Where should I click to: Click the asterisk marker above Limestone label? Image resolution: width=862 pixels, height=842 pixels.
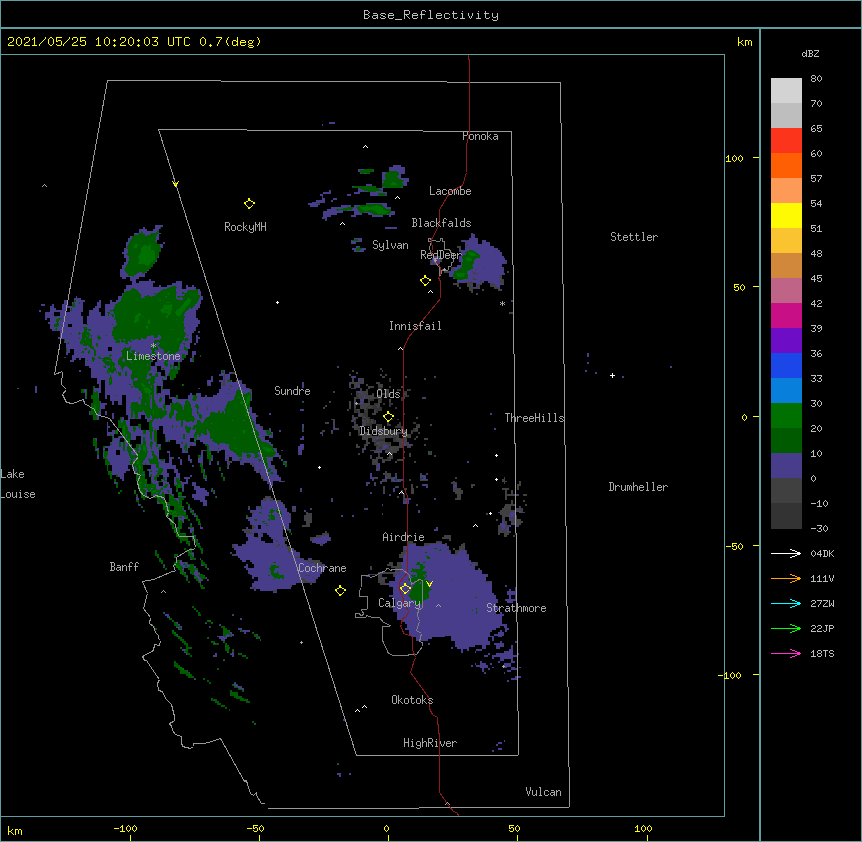(x=153, y=346)
